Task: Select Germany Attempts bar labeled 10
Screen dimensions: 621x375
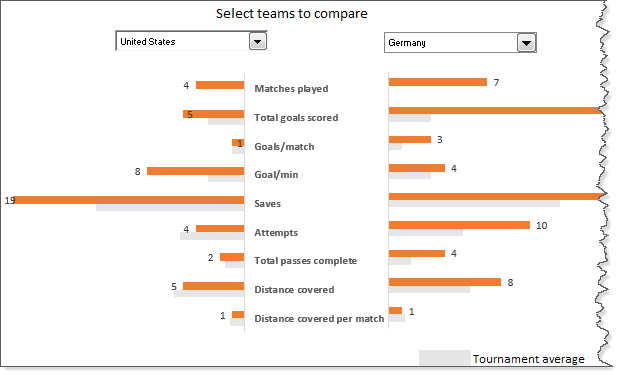Action: coord(459,225)
